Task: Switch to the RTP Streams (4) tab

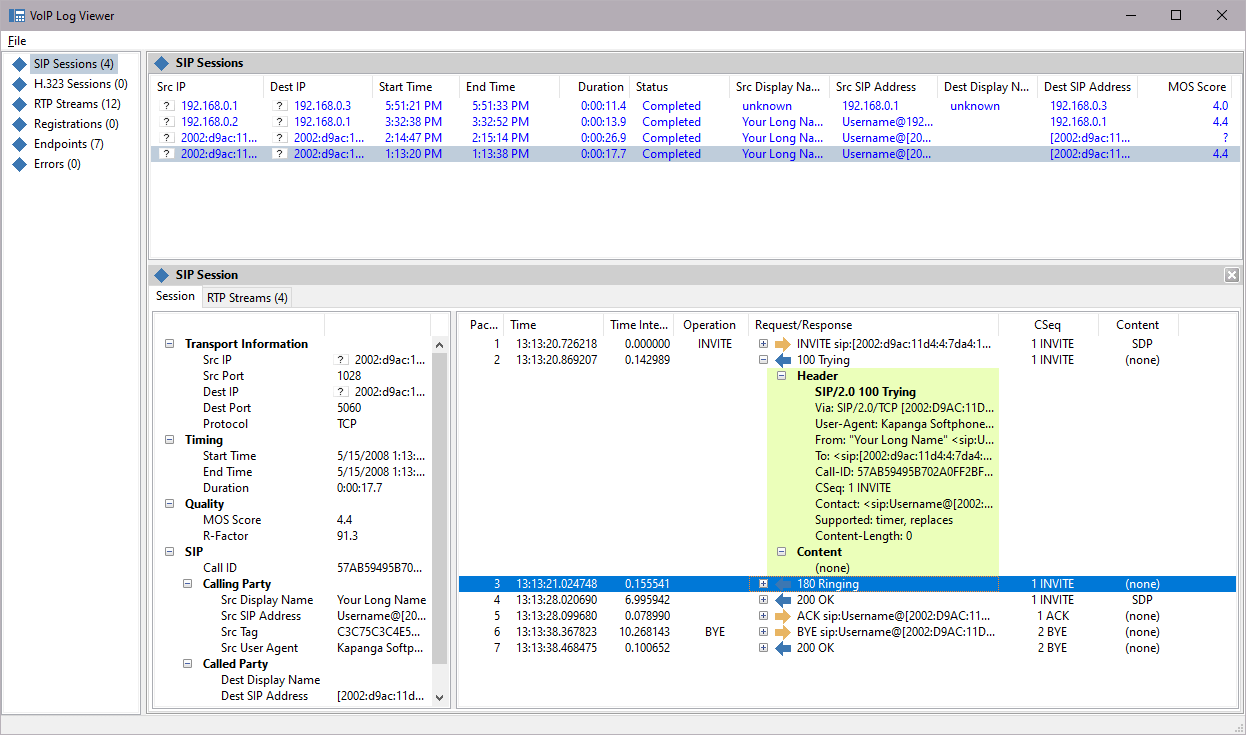Action: 246,298
